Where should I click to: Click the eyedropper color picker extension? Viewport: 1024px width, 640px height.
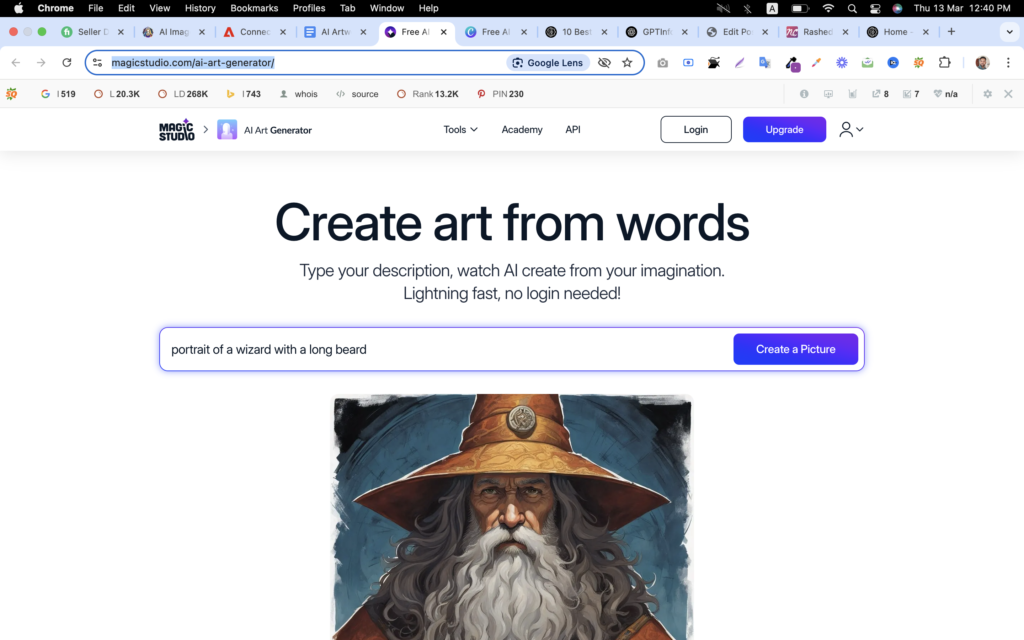coord(816,63)
